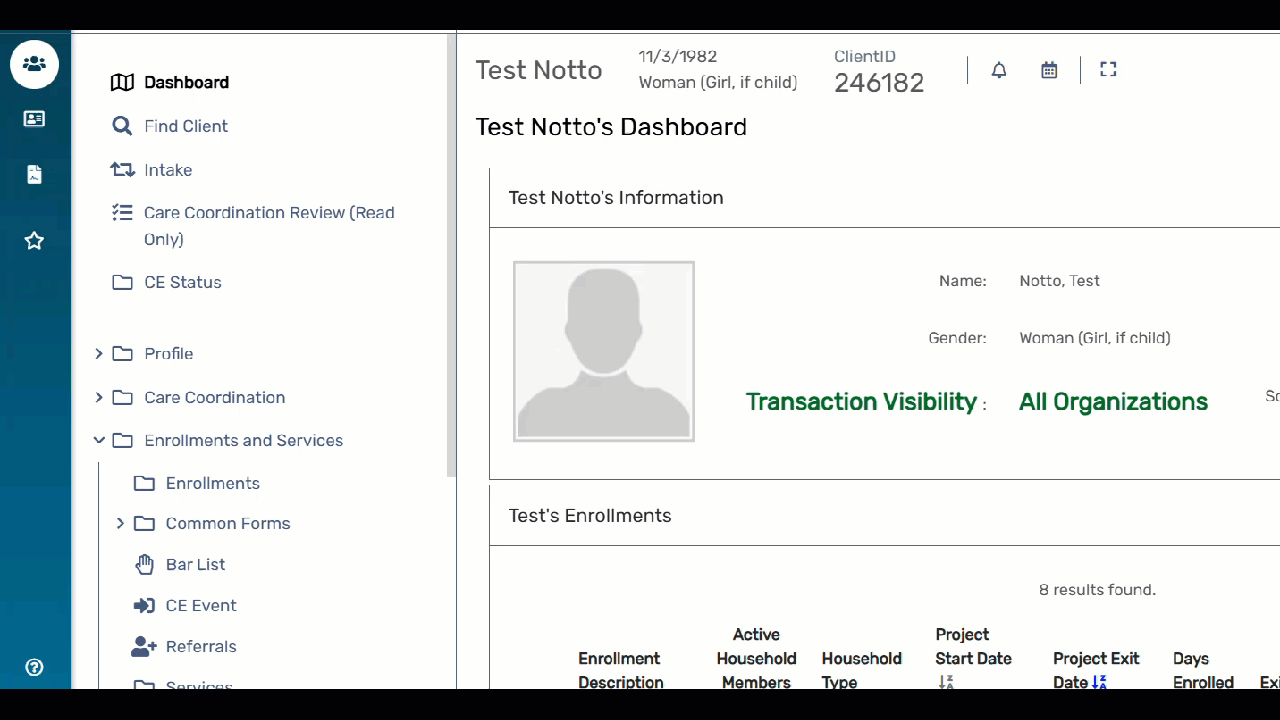The height and width of the screenshot is (720, 1280).
Task: Click birth date 11/3/1982 in header
Action: [678, 57]
